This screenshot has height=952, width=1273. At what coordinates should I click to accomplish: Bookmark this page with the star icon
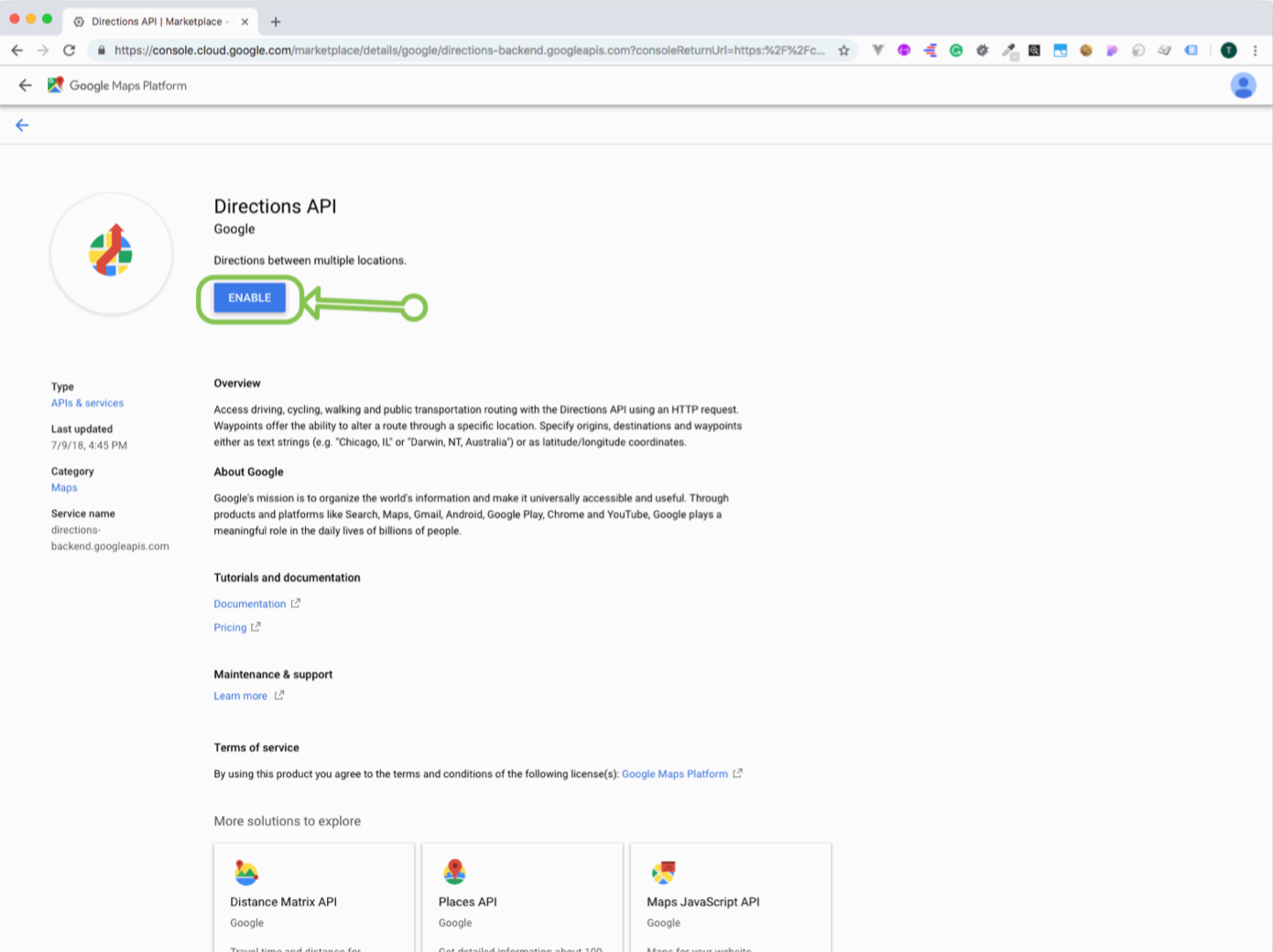843,50
